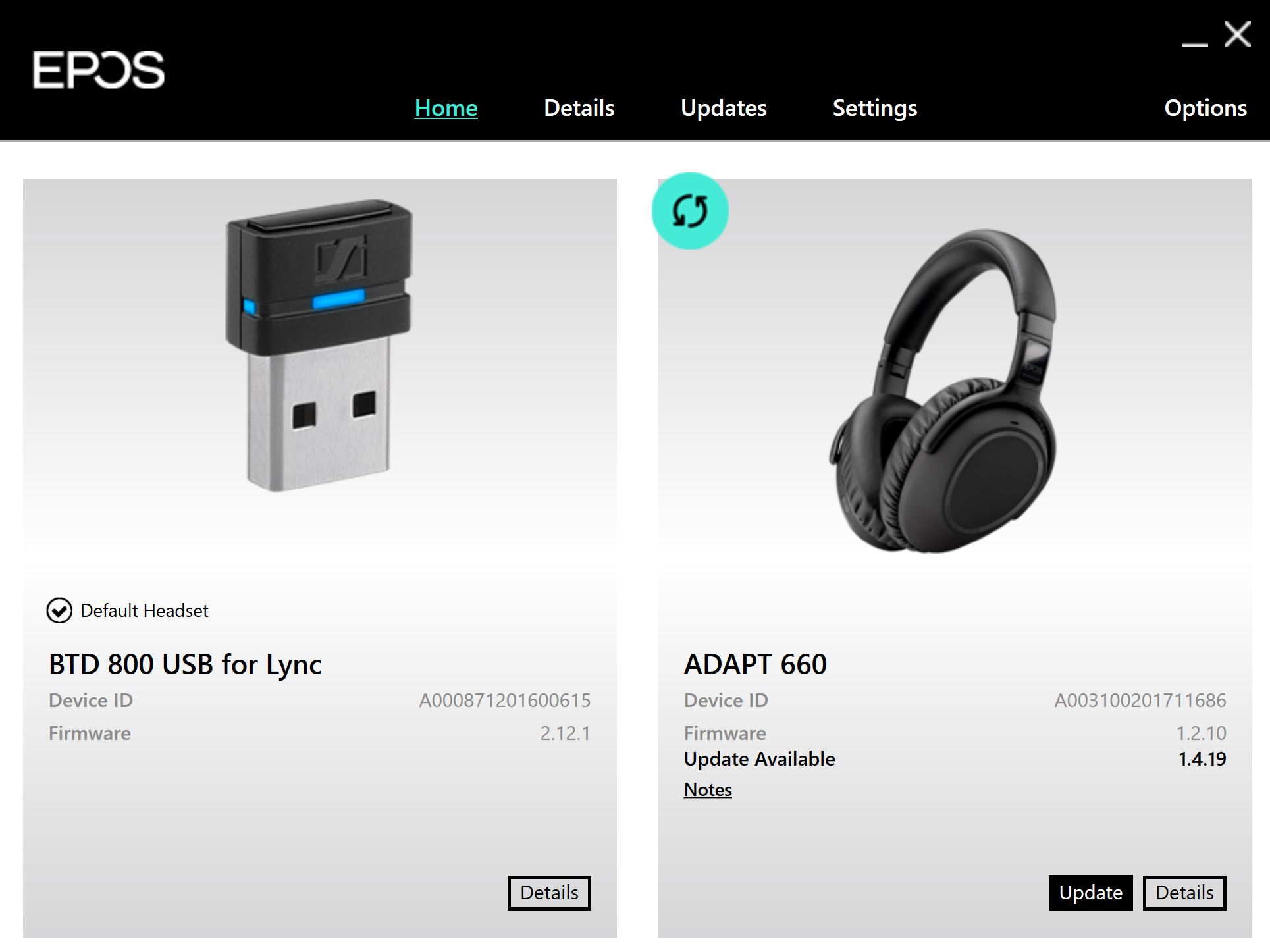Click the teal firmware update sync icon
The height and width of the screenshot is (952, 1270).
[690, 211]
